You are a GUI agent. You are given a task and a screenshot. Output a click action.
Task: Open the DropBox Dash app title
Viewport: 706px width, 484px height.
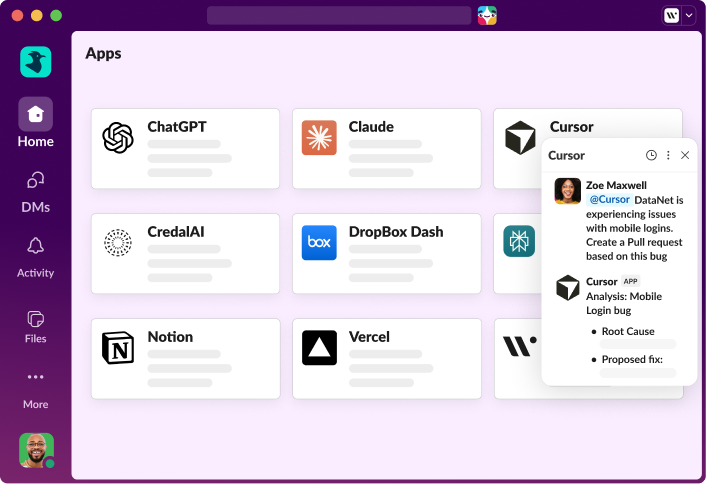click(396, 232)
